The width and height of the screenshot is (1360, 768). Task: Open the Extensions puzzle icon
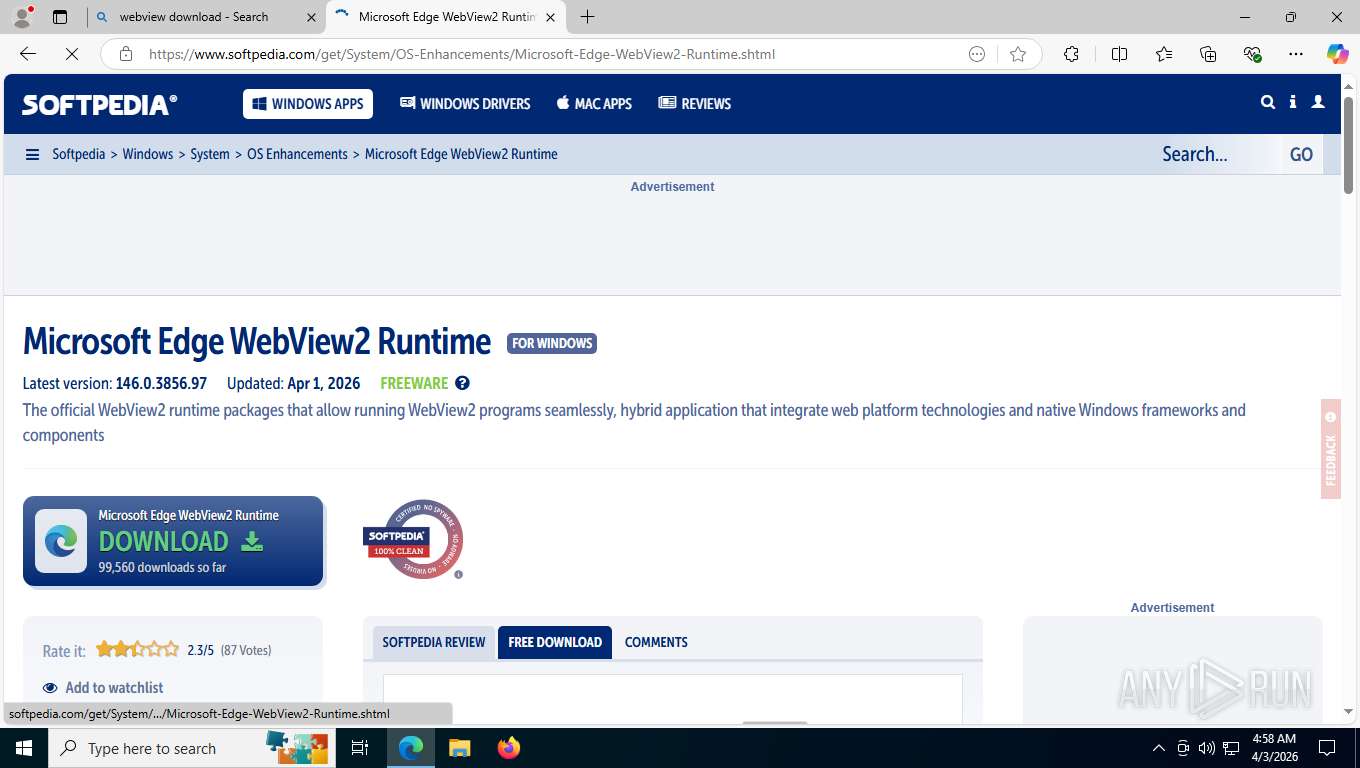tap(1071, 54)
